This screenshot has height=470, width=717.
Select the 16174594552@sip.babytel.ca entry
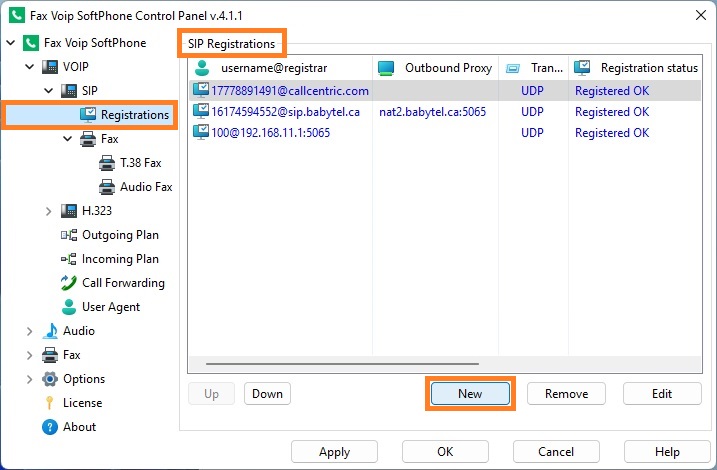[x=285, y=112]
